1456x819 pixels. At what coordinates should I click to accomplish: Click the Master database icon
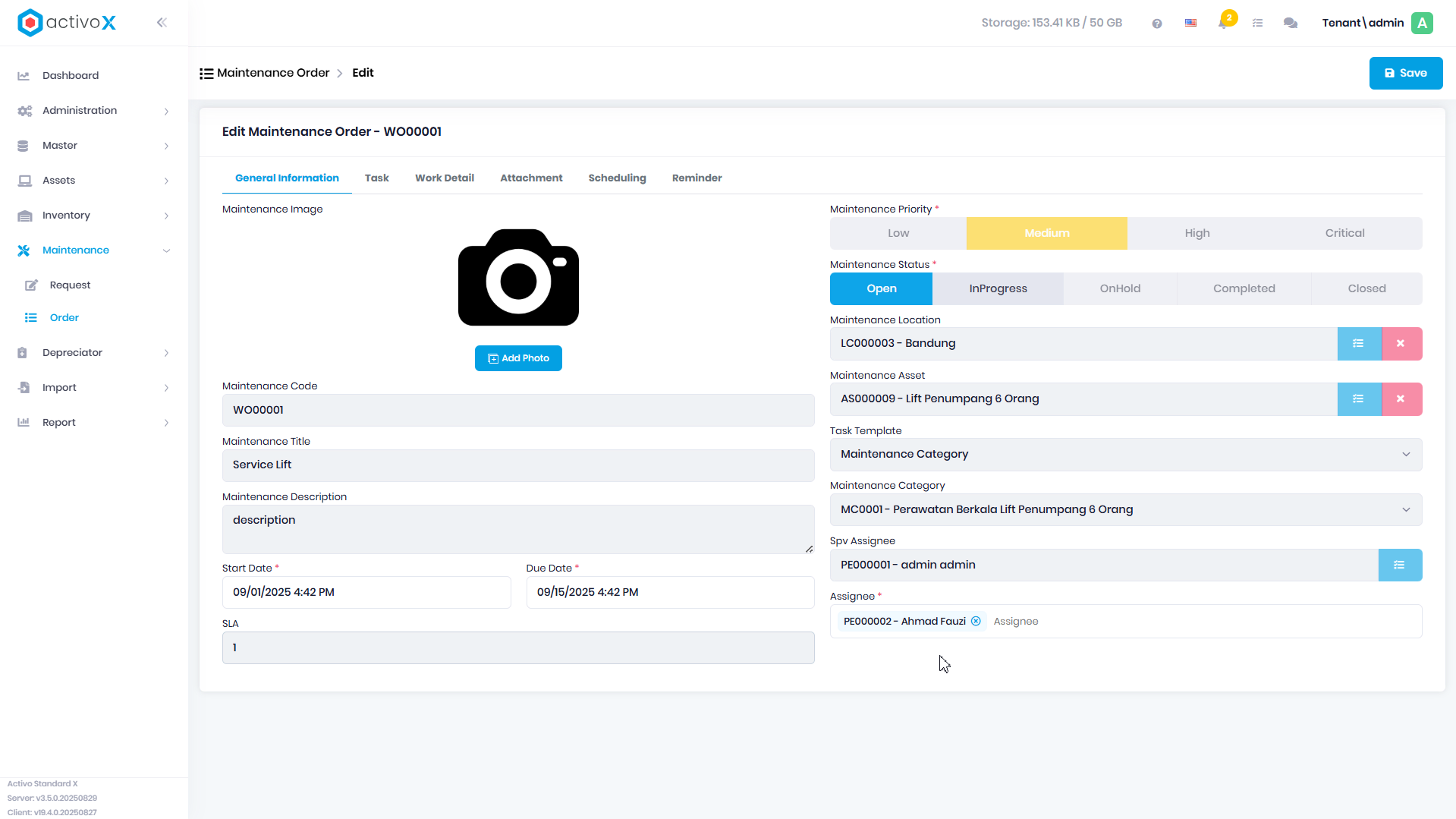(x=23, y=146)
